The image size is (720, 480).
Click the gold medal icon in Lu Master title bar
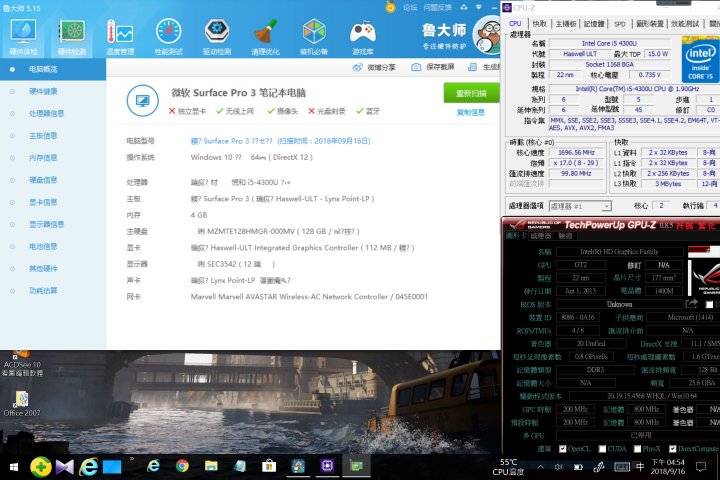(390, 7)
